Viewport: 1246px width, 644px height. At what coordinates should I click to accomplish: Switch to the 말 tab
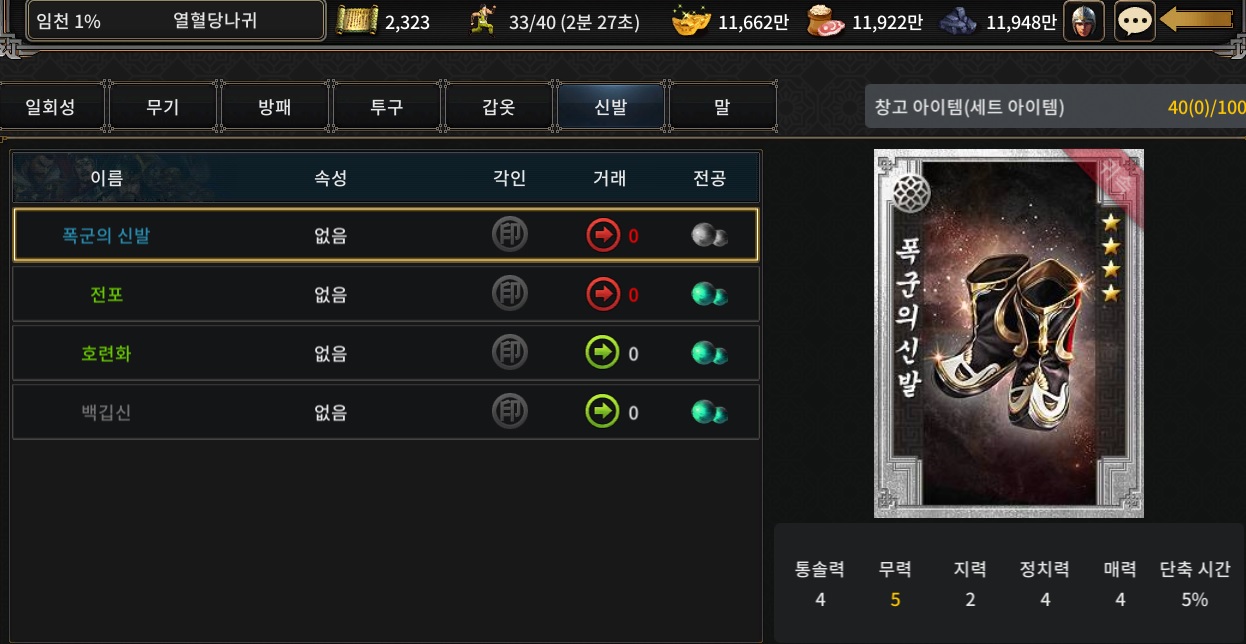point(722,107)
